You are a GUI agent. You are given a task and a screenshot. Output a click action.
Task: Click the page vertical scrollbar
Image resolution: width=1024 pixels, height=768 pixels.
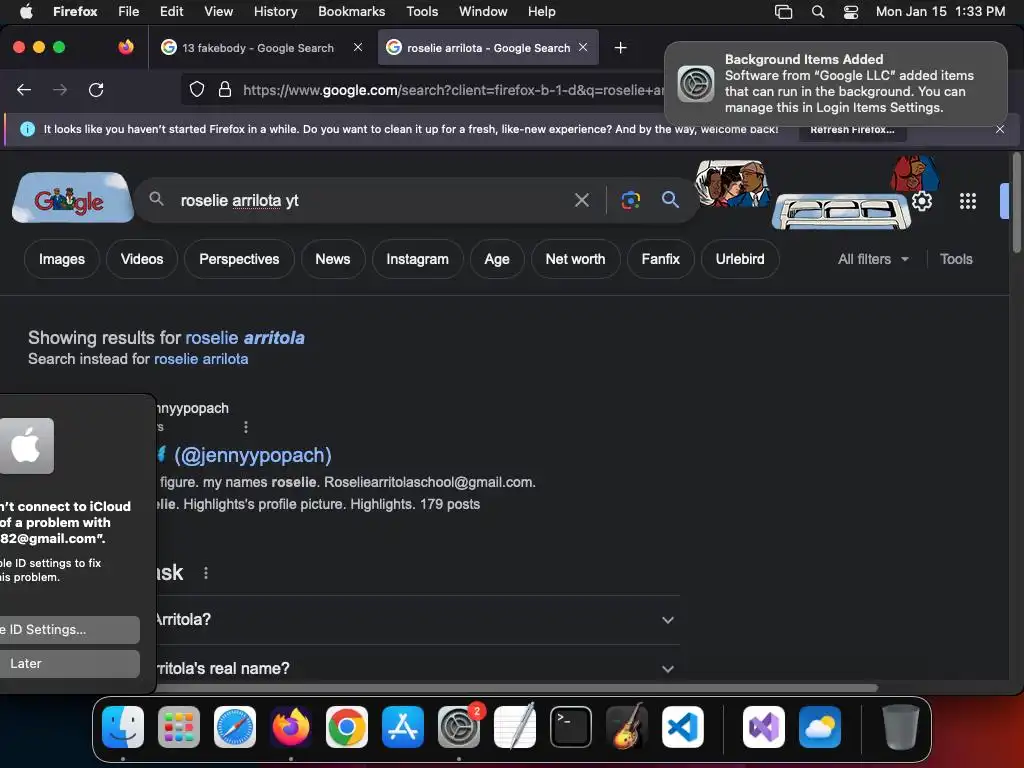point(1016,203)
